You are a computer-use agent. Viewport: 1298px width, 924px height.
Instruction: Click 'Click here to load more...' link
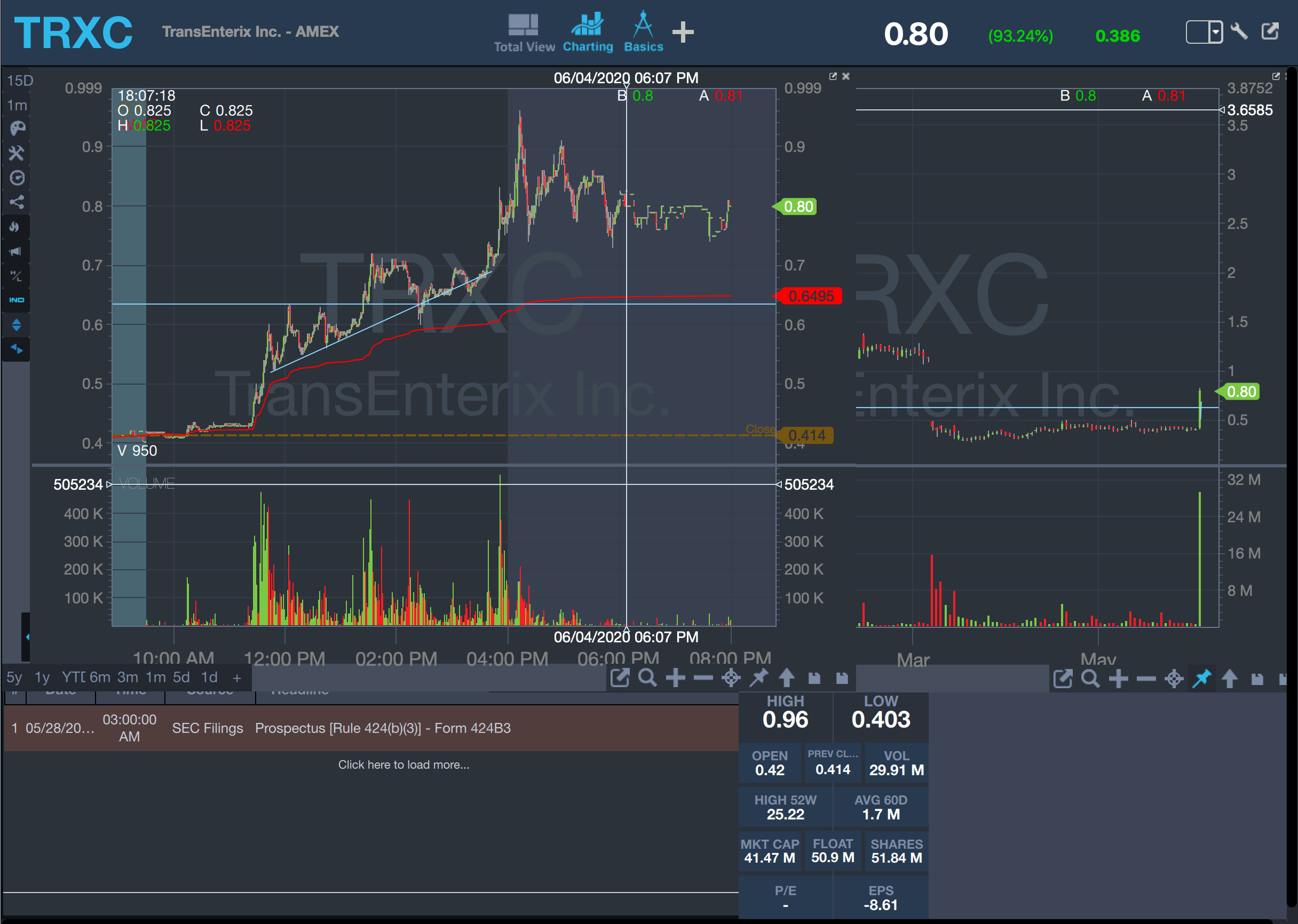tap(403, 764)
